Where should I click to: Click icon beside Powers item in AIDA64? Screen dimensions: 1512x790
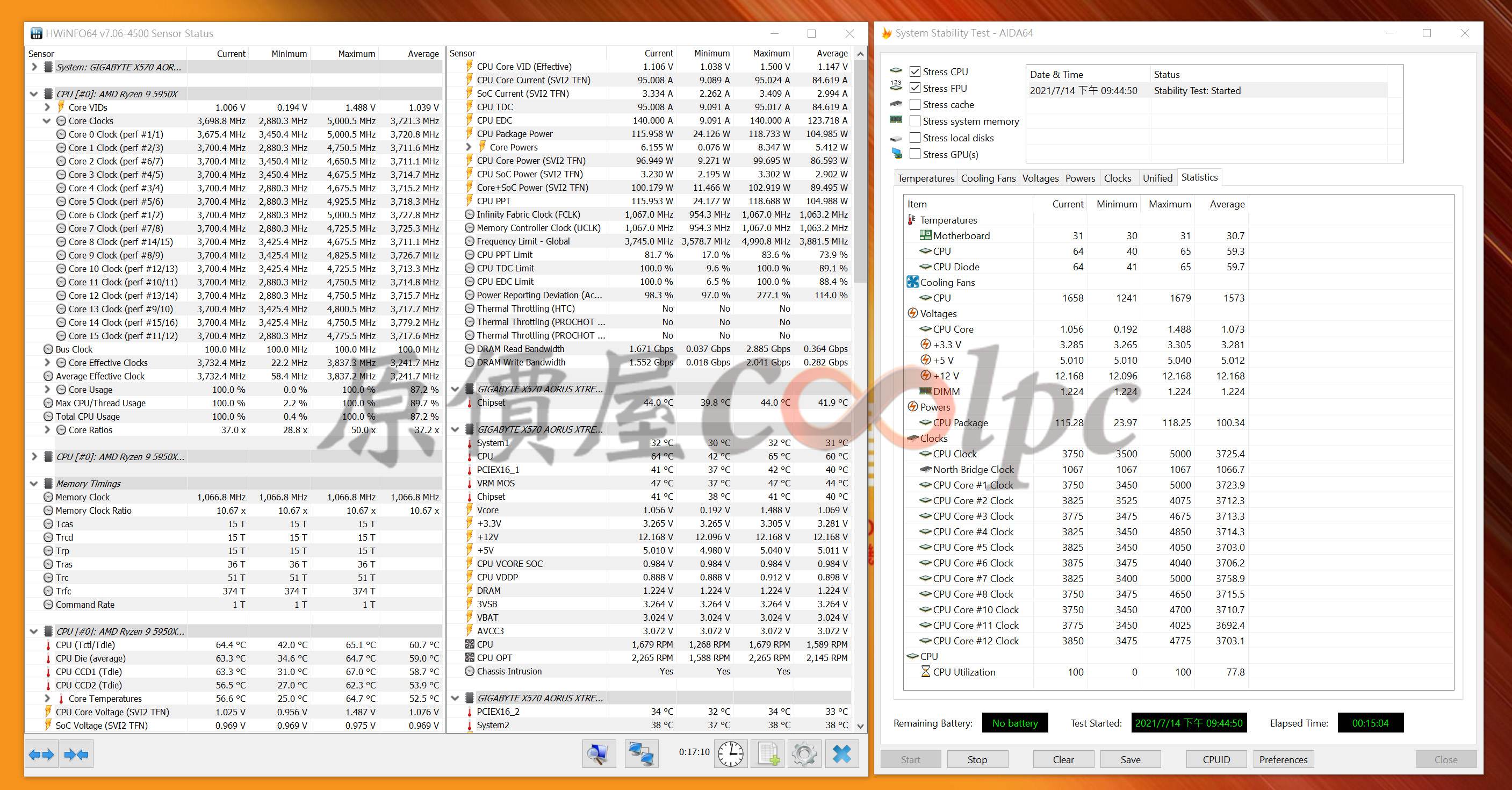913,407
